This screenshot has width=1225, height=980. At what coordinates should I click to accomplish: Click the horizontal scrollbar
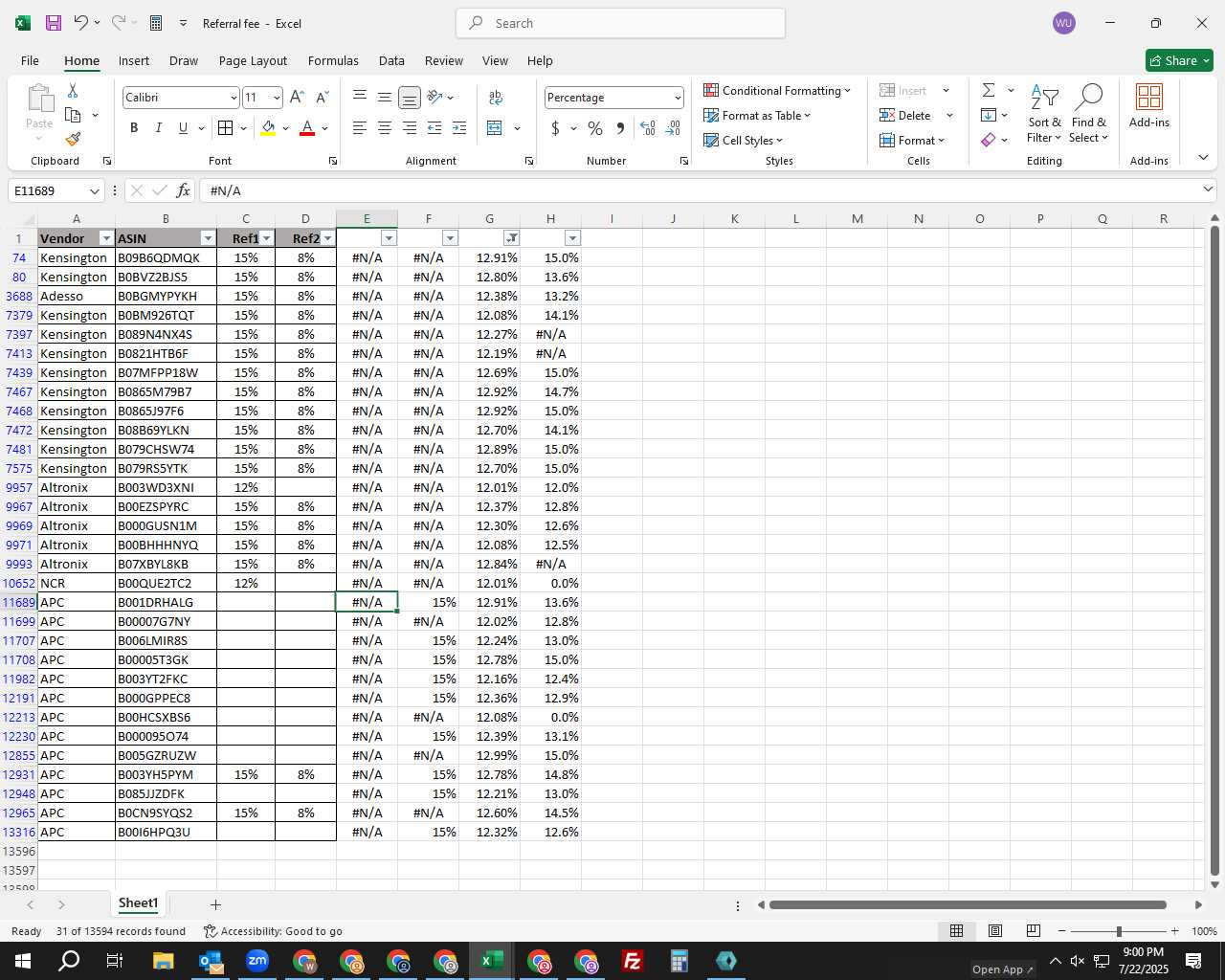coord(968,904)
